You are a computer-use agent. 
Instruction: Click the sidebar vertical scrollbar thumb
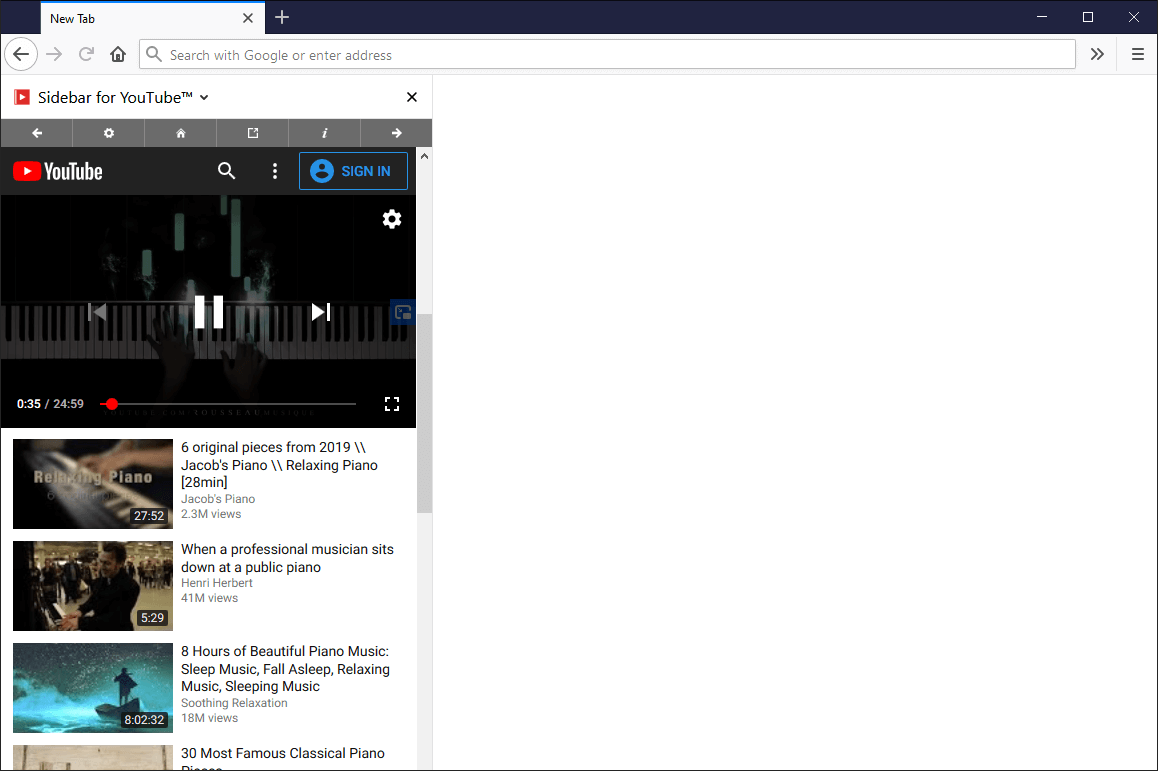point(424,413)
